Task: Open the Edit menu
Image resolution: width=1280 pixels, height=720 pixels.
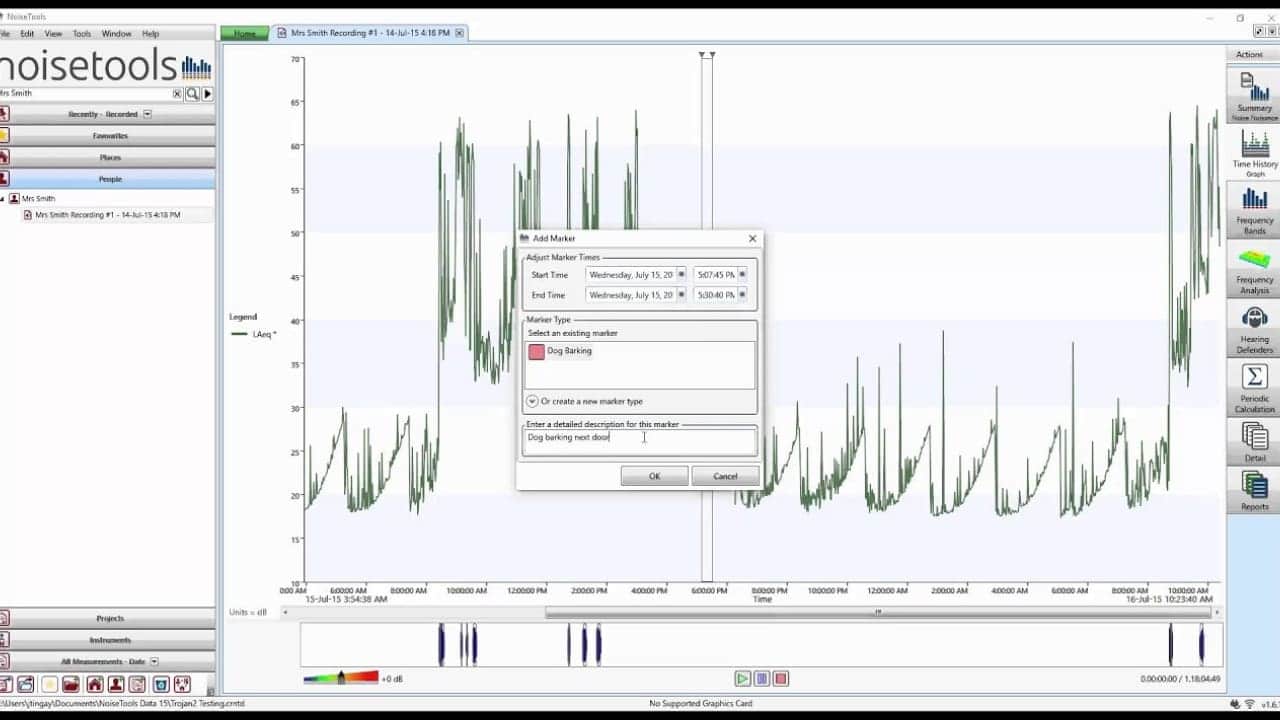Action: [x=27, y=34]
